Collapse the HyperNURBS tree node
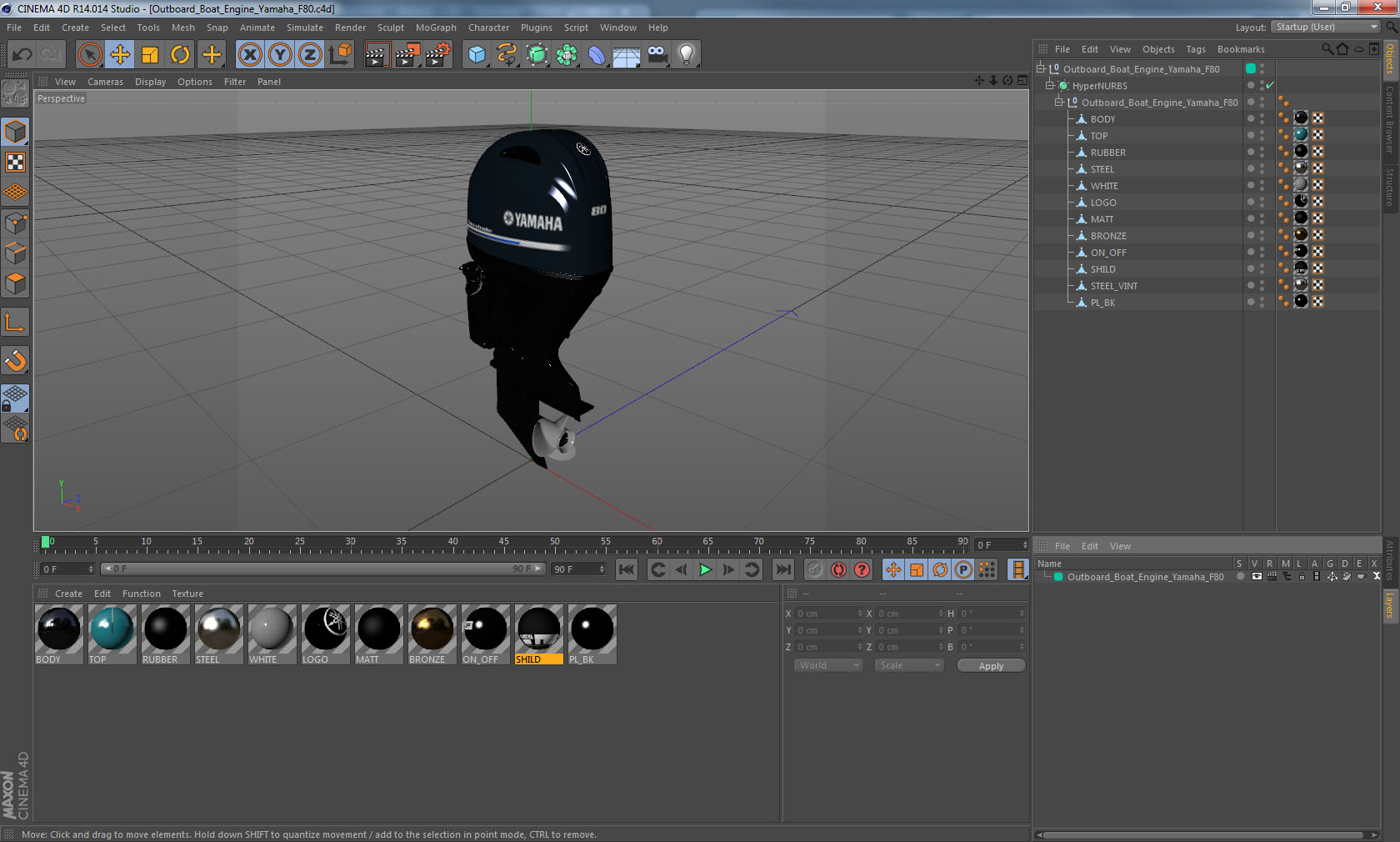 [1050, 86]
